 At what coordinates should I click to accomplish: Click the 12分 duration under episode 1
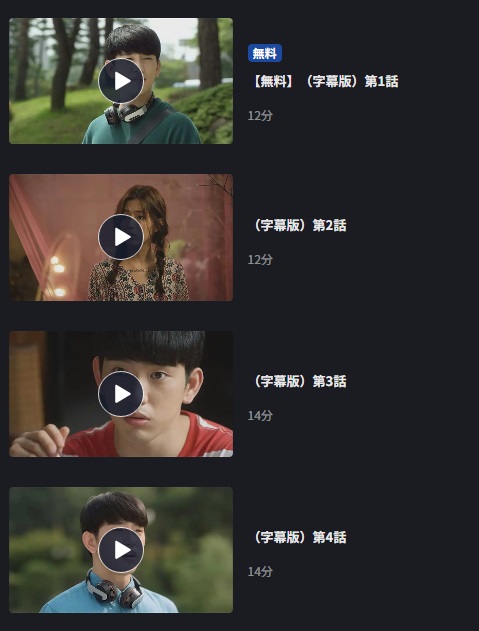point(260,116)
